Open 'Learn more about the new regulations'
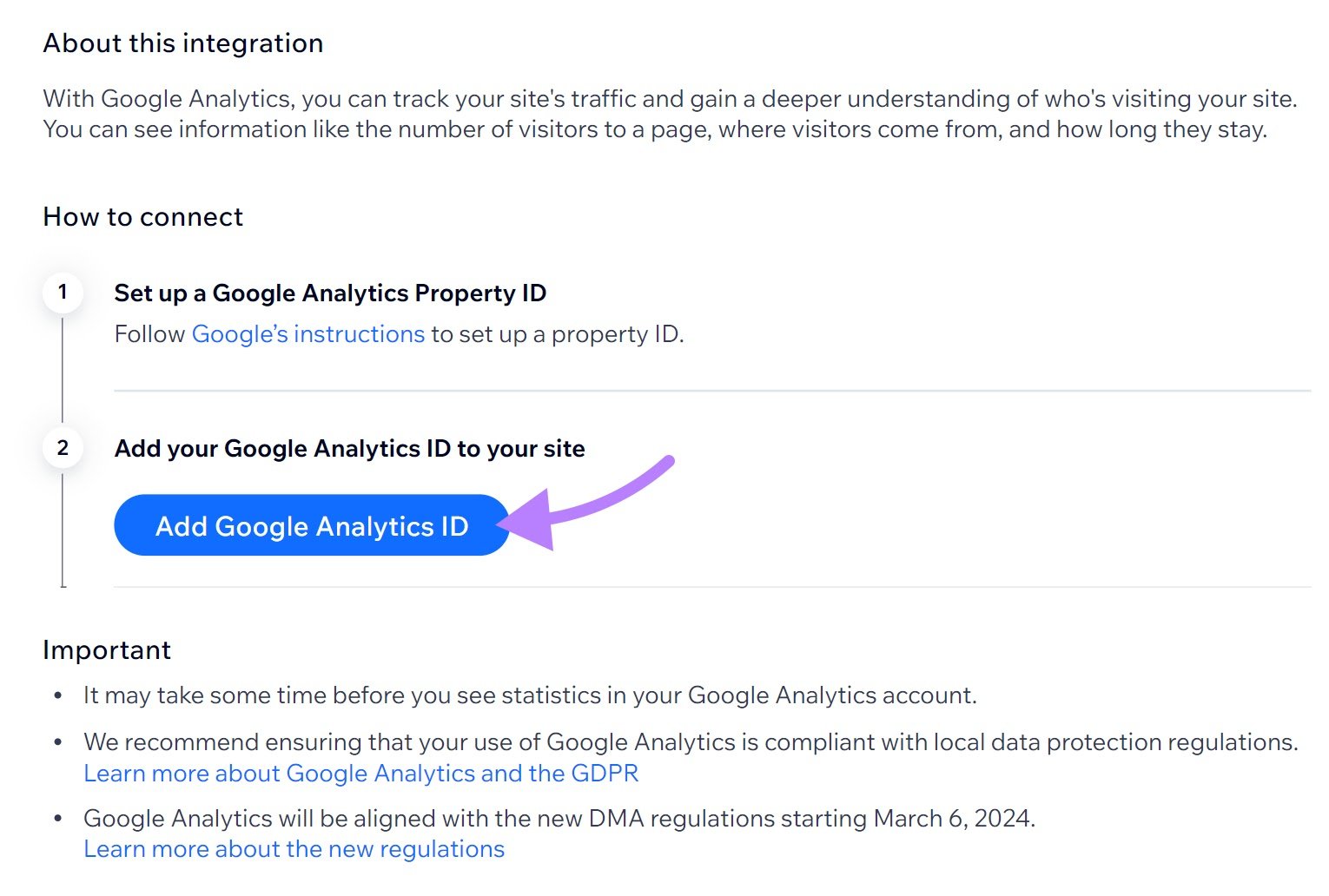 point(294,848)
